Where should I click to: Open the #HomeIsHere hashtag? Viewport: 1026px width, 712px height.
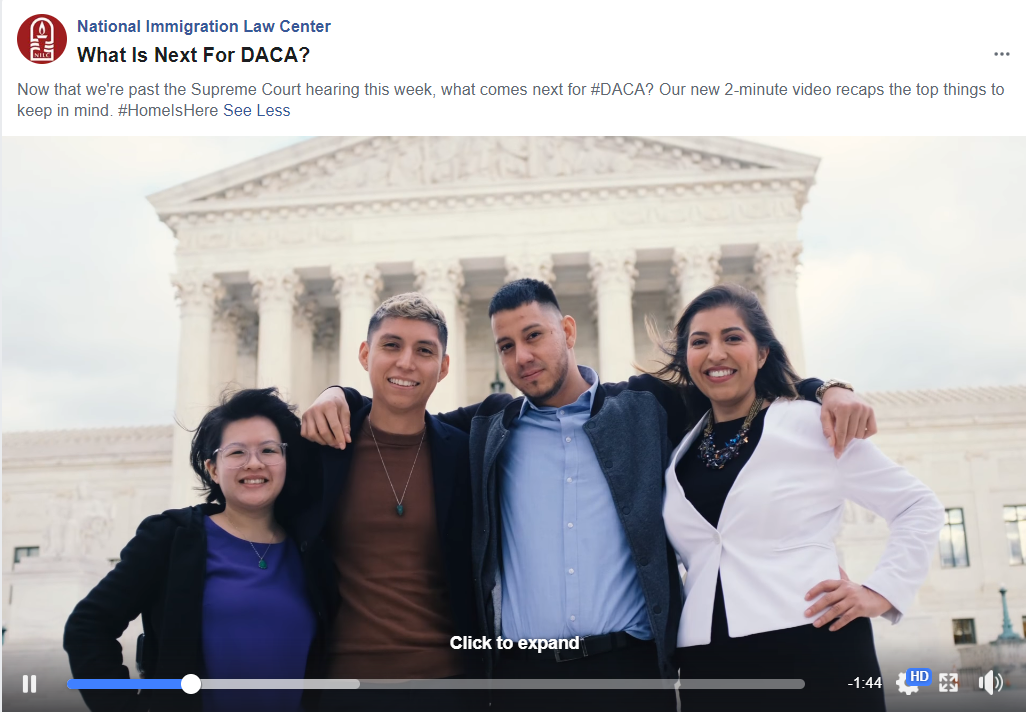click(168, 111)
